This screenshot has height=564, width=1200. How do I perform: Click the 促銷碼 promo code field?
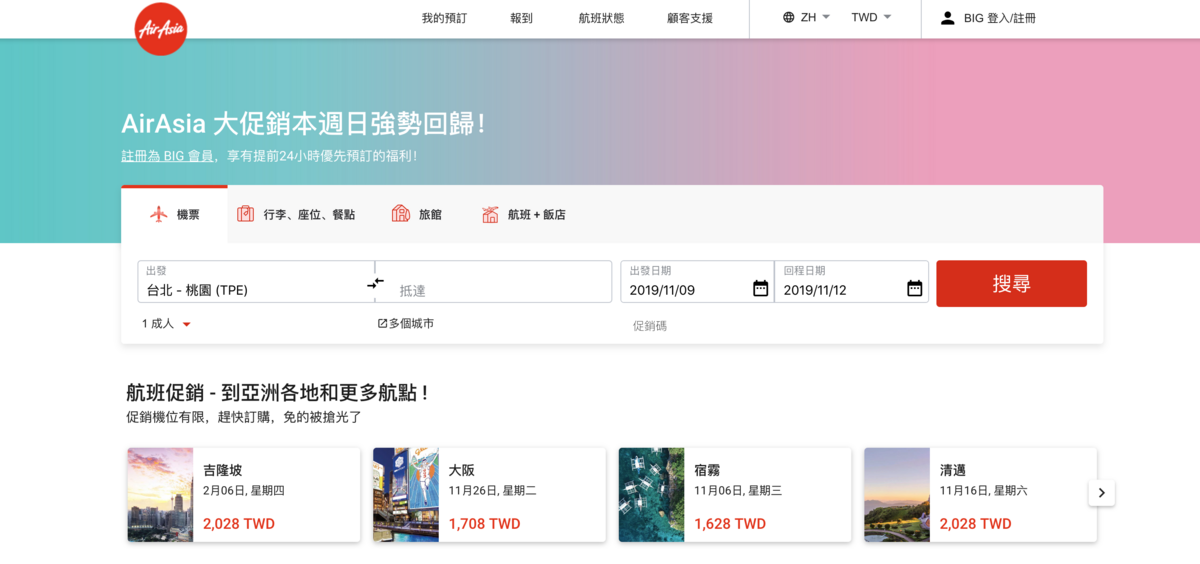click(x=650, y=326)
